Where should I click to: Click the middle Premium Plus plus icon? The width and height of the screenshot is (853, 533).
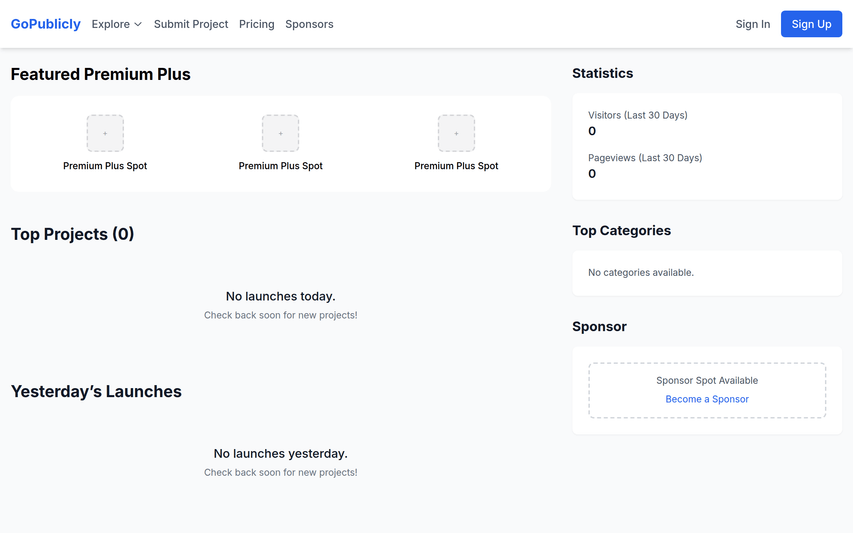[x=280, y=133]
